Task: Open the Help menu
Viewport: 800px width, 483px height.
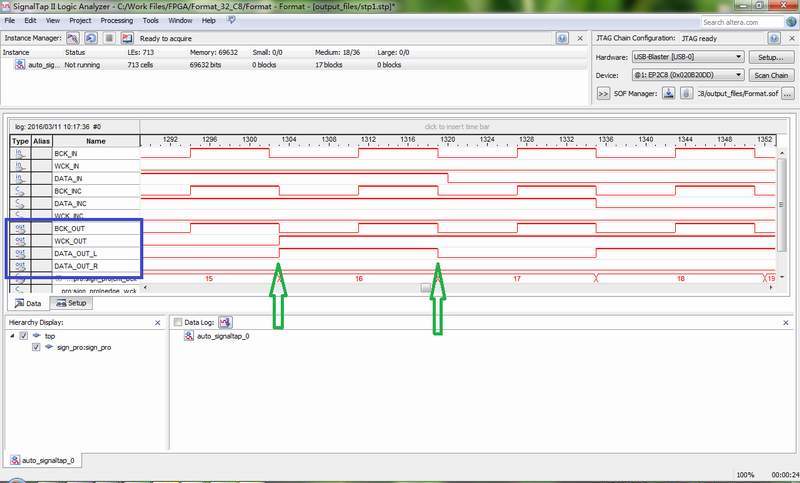Action: 209,20
